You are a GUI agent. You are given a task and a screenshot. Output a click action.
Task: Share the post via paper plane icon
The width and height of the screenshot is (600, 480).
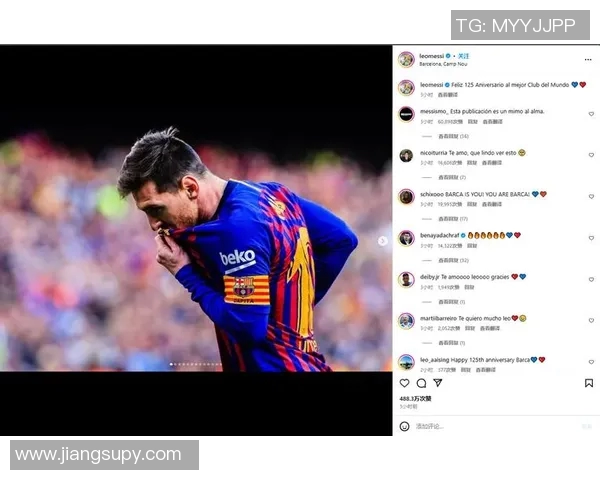coord(438,383)
